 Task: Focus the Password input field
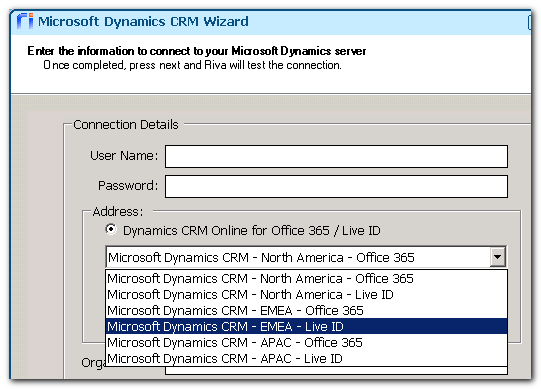click(336, 186)
